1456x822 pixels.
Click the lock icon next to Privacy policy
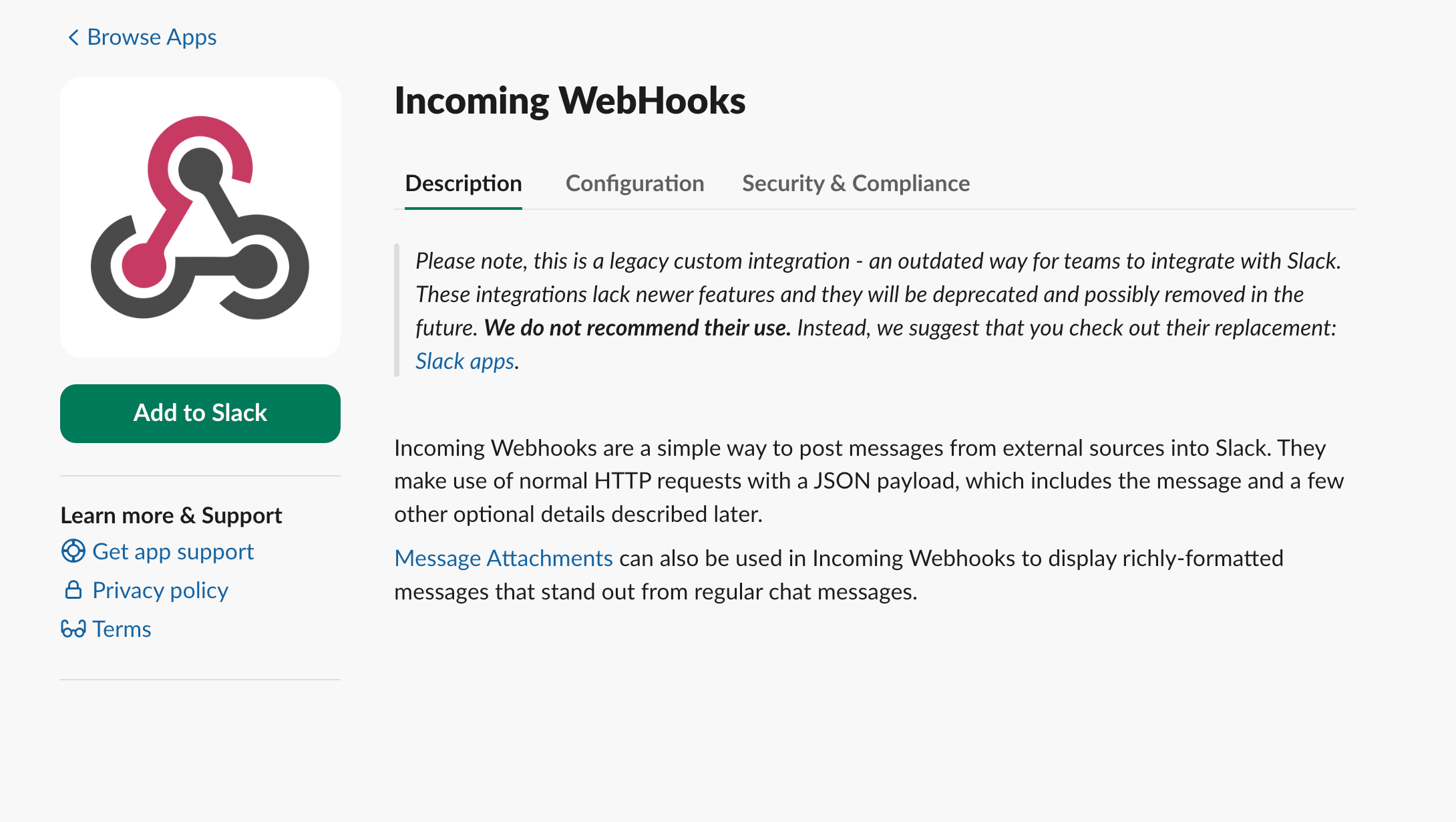point(72,591)
